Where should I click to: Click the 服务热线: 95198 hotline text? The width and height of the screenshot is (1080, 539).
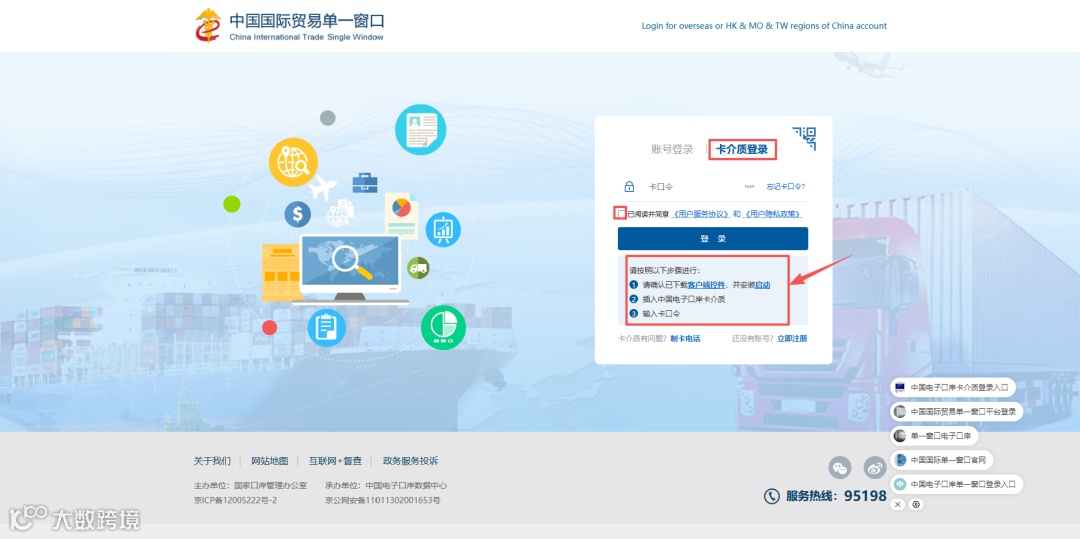(836, 496)
